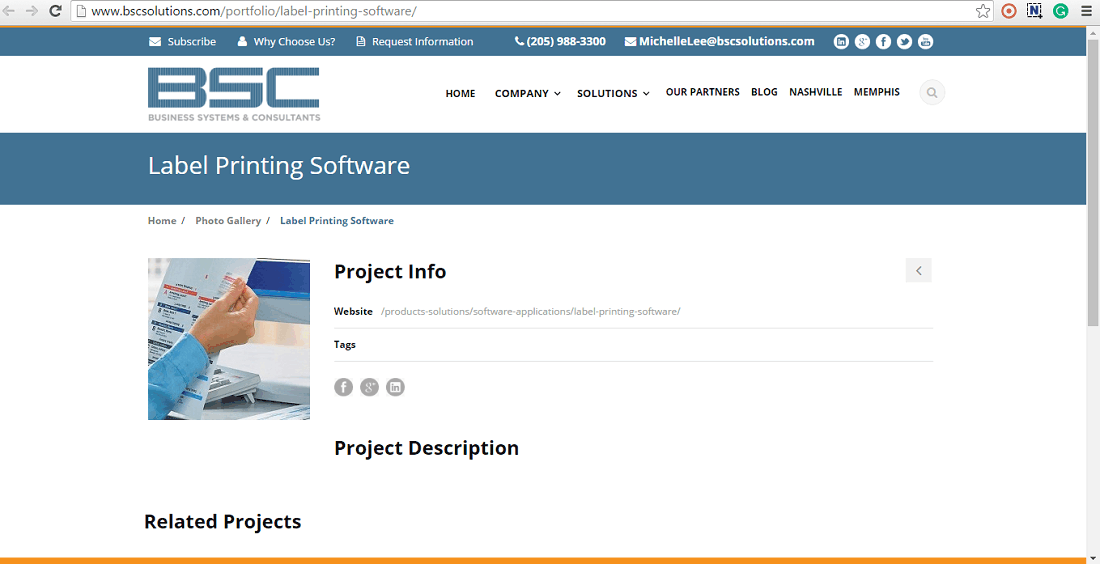
Task: Click the Twitter bird icon in the header
Action: pyautogui.click(x=904, y=41)
